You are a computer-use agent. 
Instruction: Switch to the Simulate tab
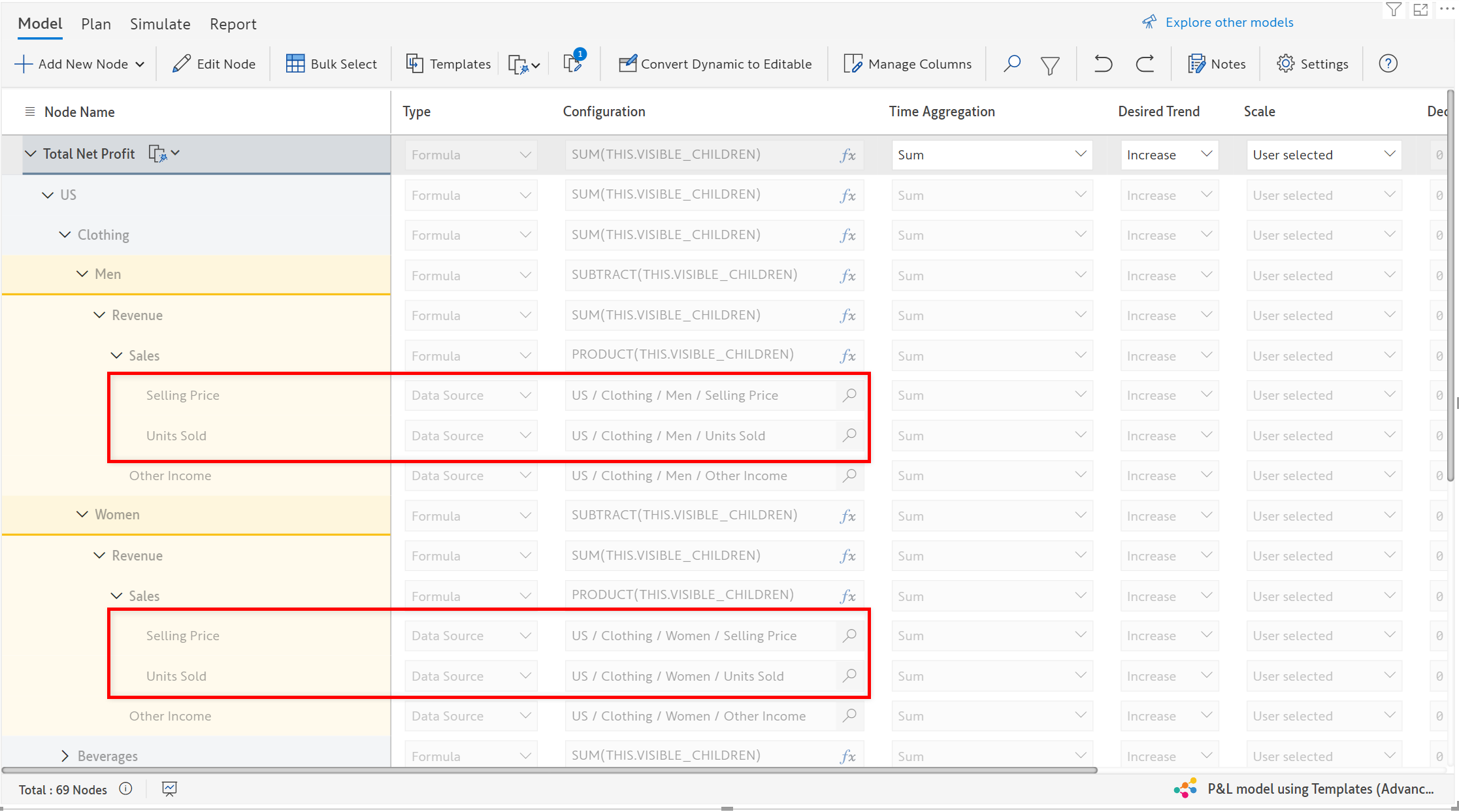(x=160, y=24)
